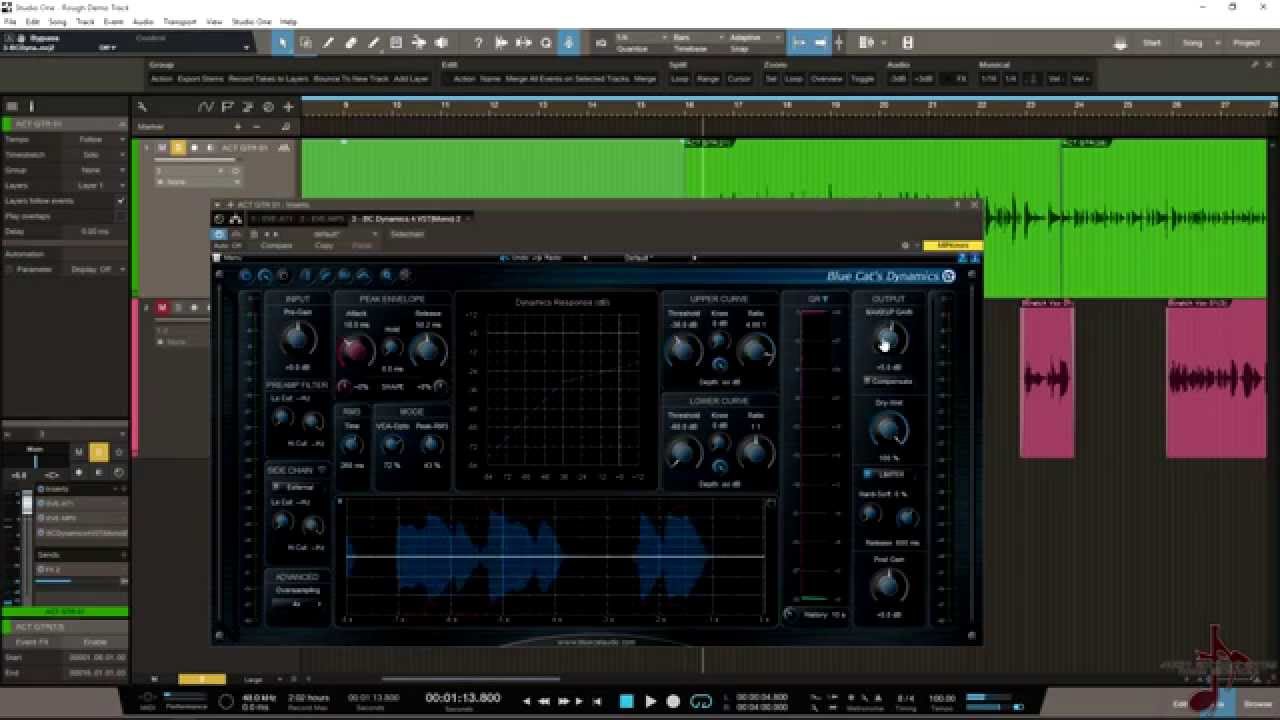Open the Studio One menu
Screen dimensions: 1280x720
pyautogui.click(x=251, y=21)
